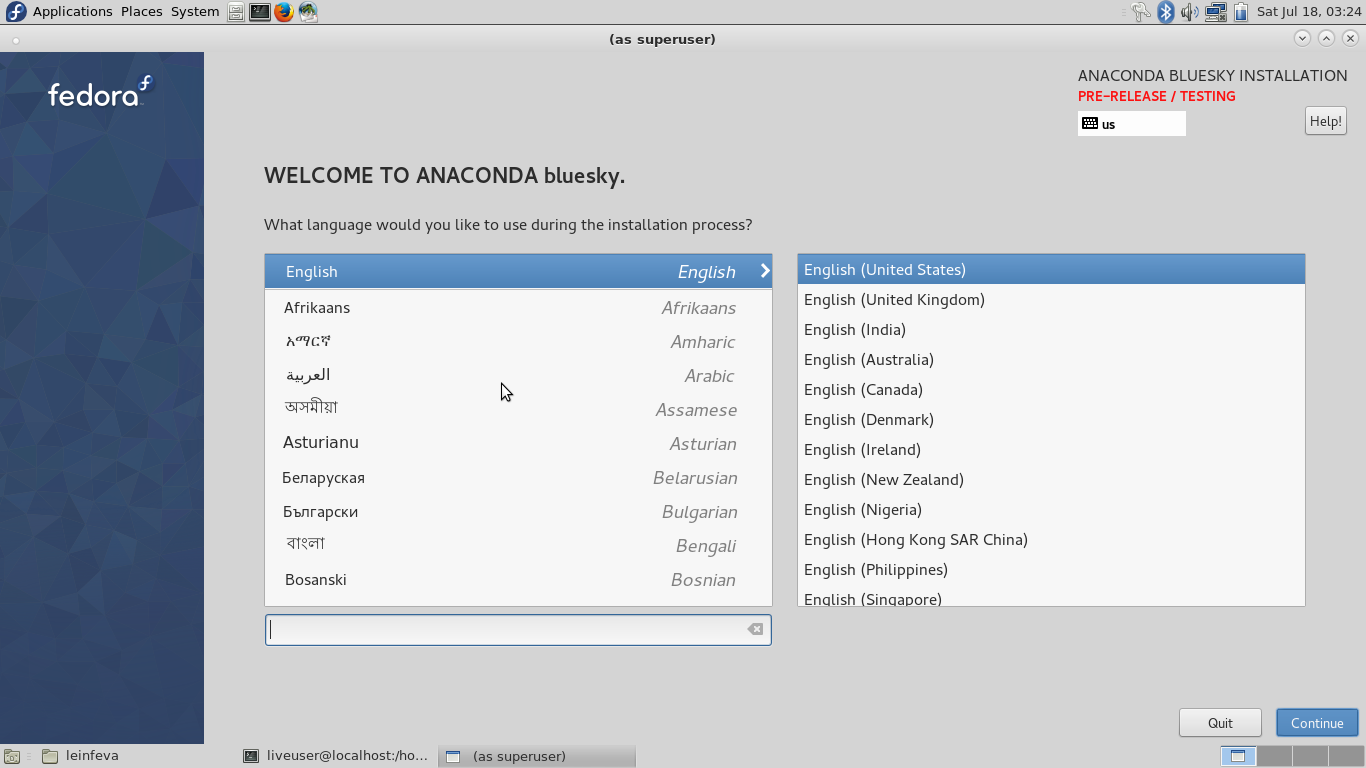The height and width of the screenshot is (768, 1366).
Task: Click the Help! button
Action: tap(1326, 121)
